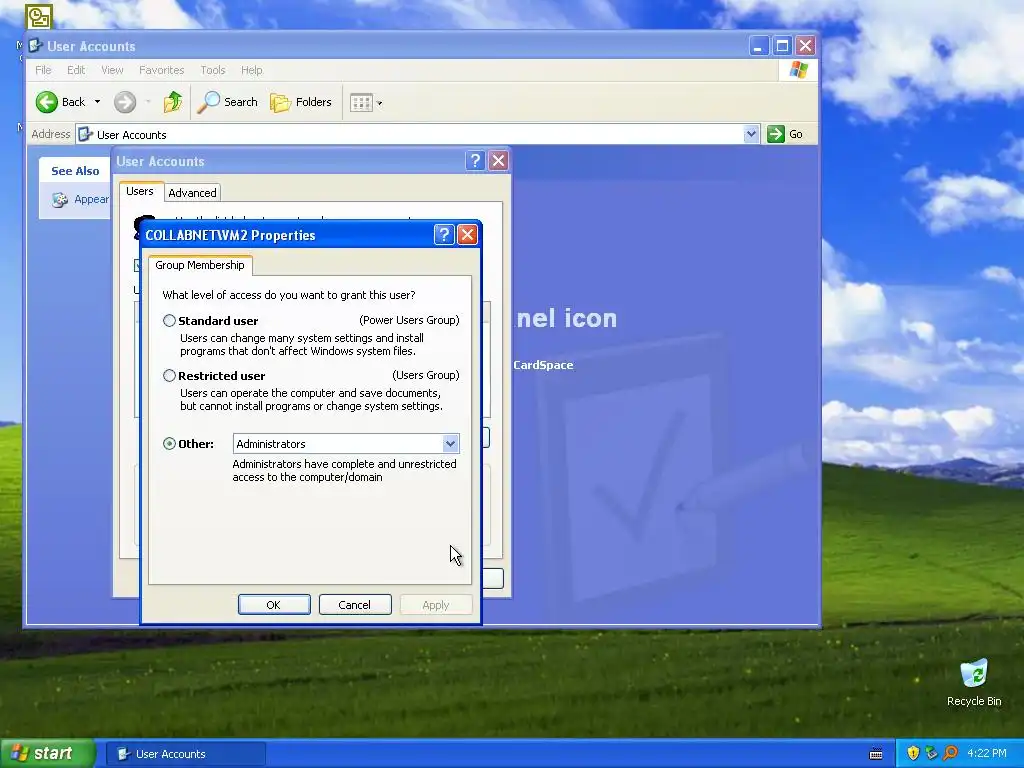Click the security shield tray icon
The height and width of the screenshot is (768, 1024).
pyautogui.click(x=913, y=753)
